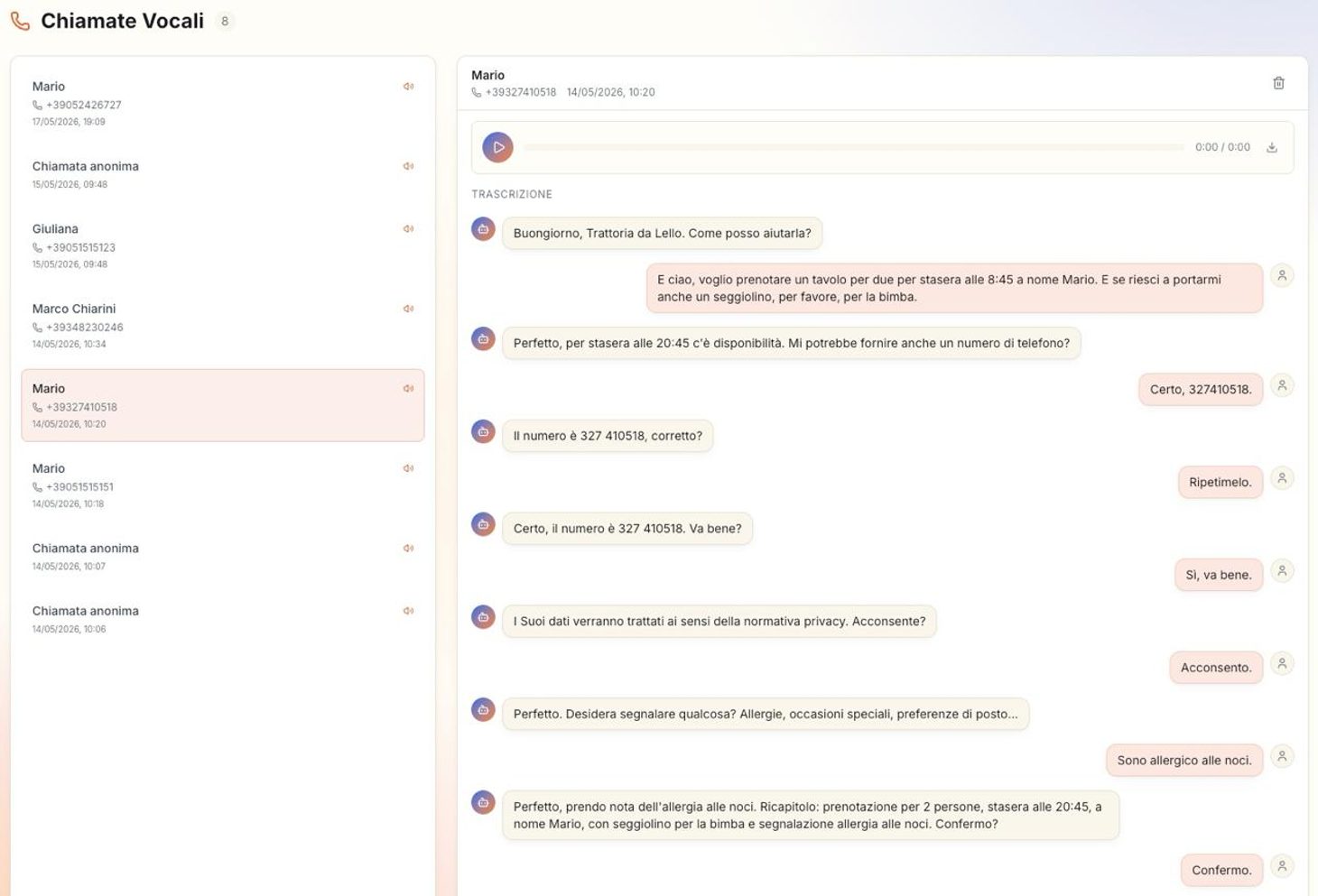
Task: Click header date 14/05/2026, 10:20
Action: pos(611,92)
